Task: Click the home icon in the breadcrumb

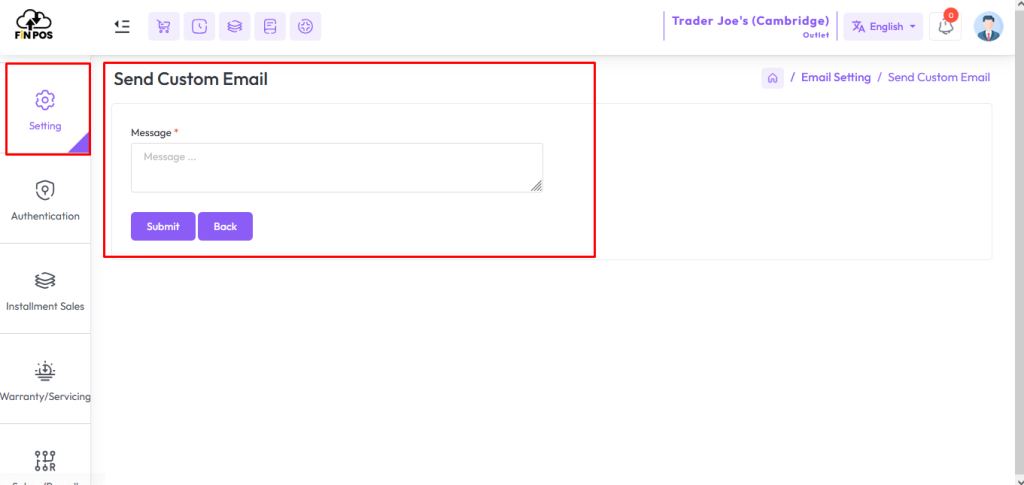Action: click(x=772, y=78)
